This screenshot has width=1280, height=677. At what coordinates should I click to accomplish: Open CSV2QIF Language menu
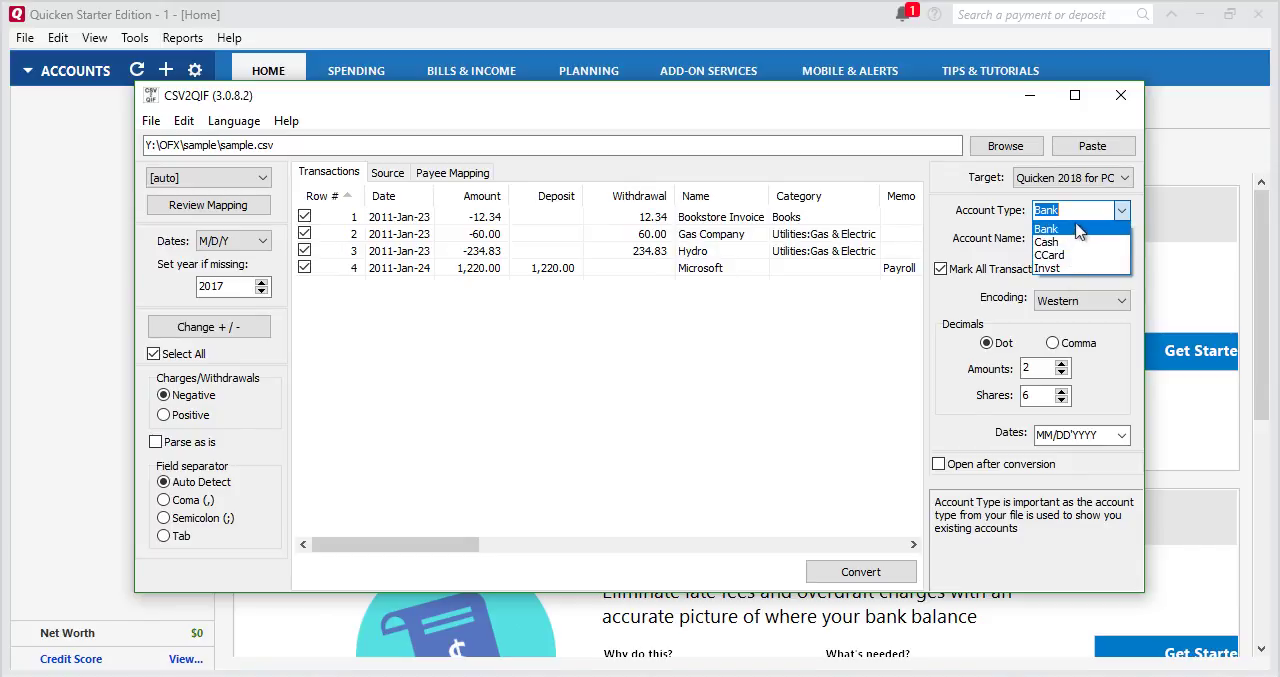234,121
